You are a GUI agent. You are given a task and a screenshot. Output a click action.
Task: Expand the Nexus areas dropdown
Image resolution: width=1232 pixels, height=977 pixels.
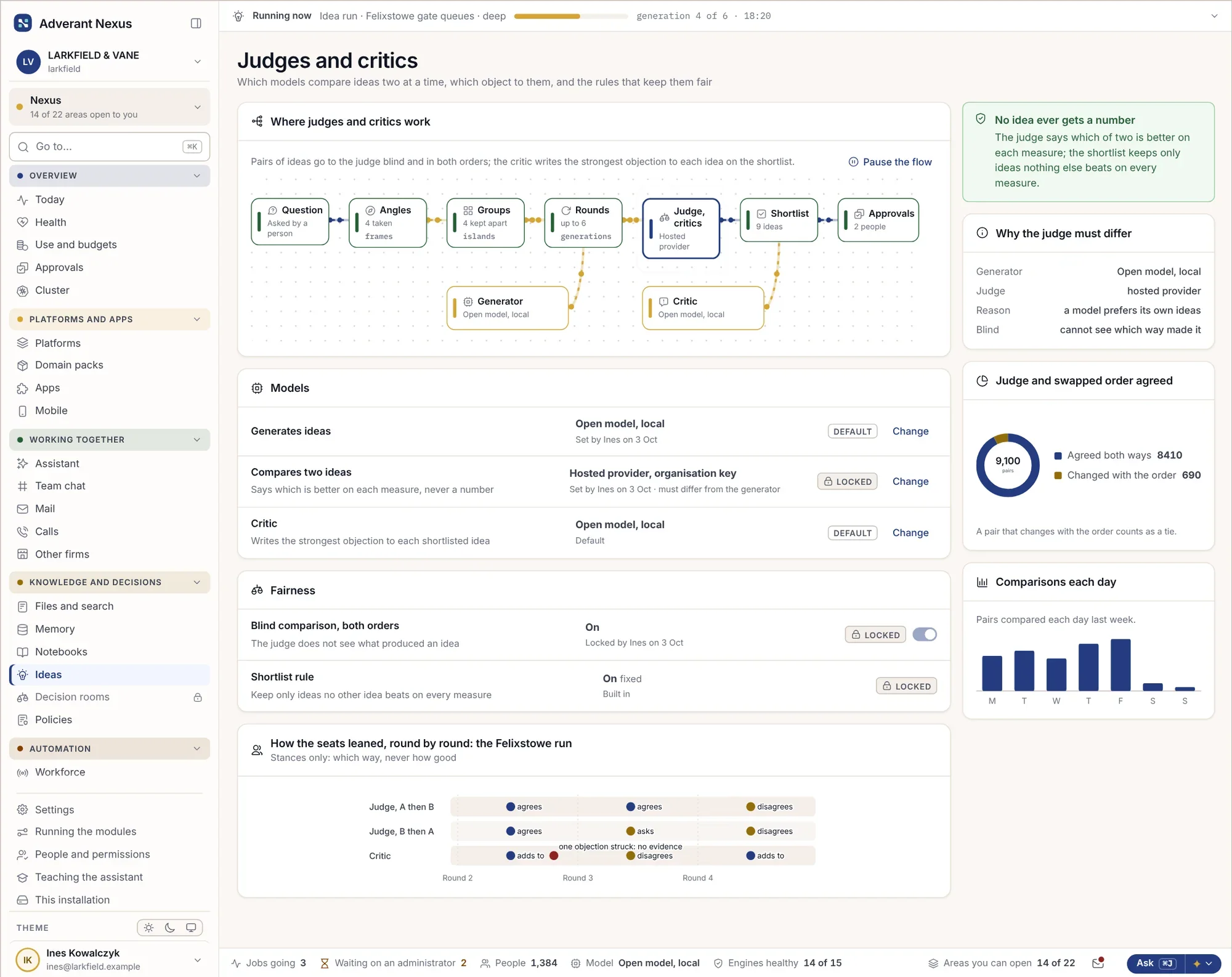tap(110, 107)
